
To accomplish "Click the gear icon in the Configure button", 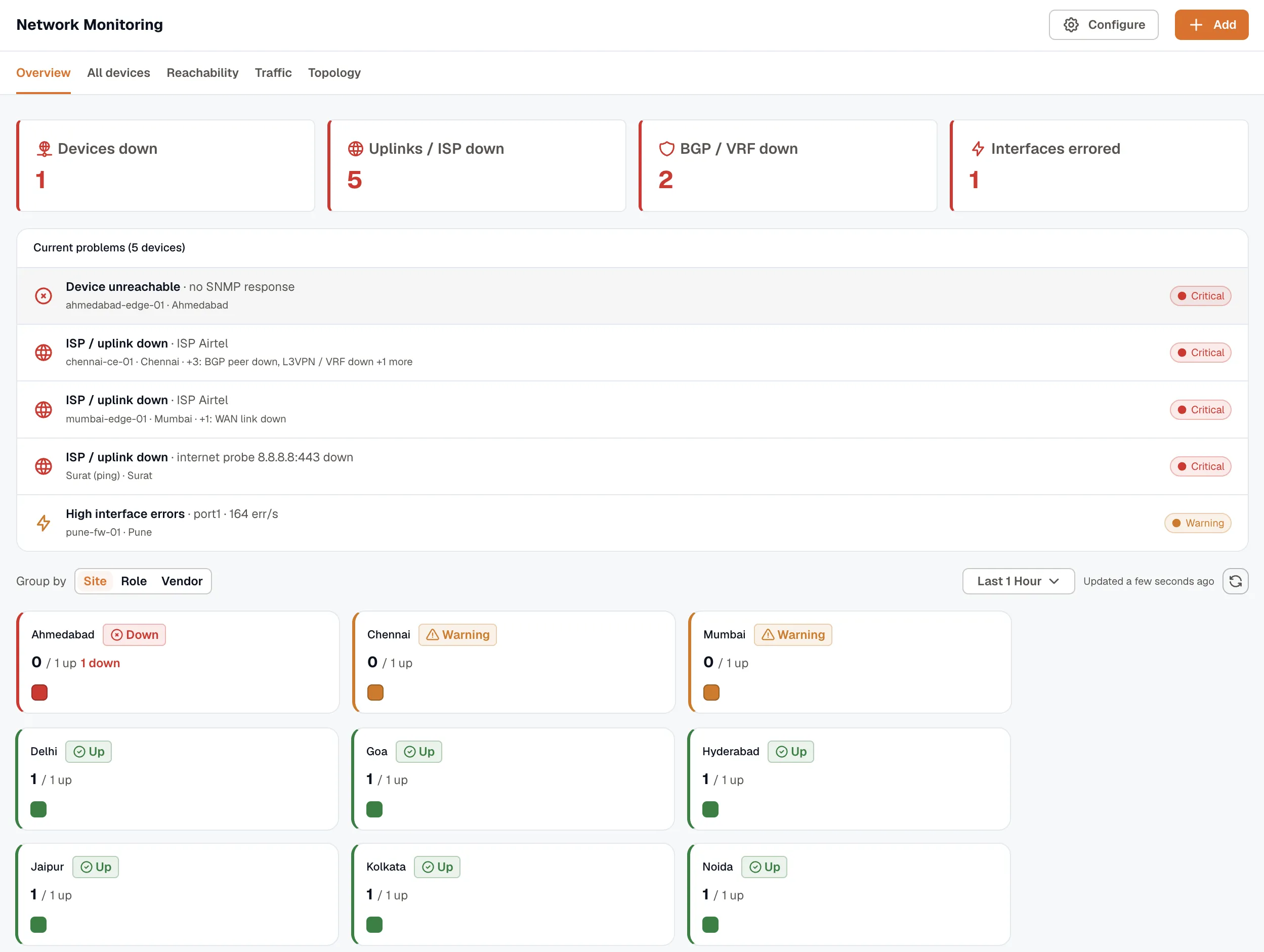I will point(1071,25).
